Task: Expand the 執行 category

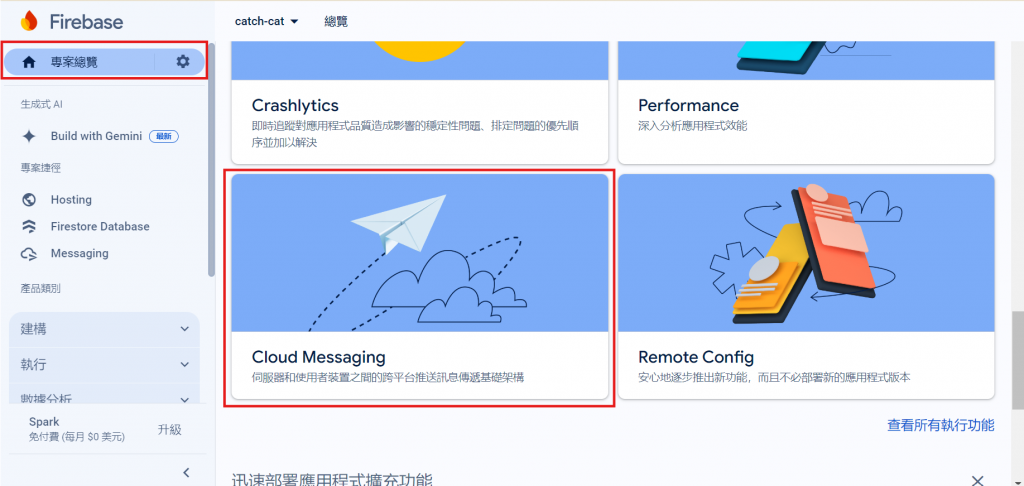Action: pos(104,364)
